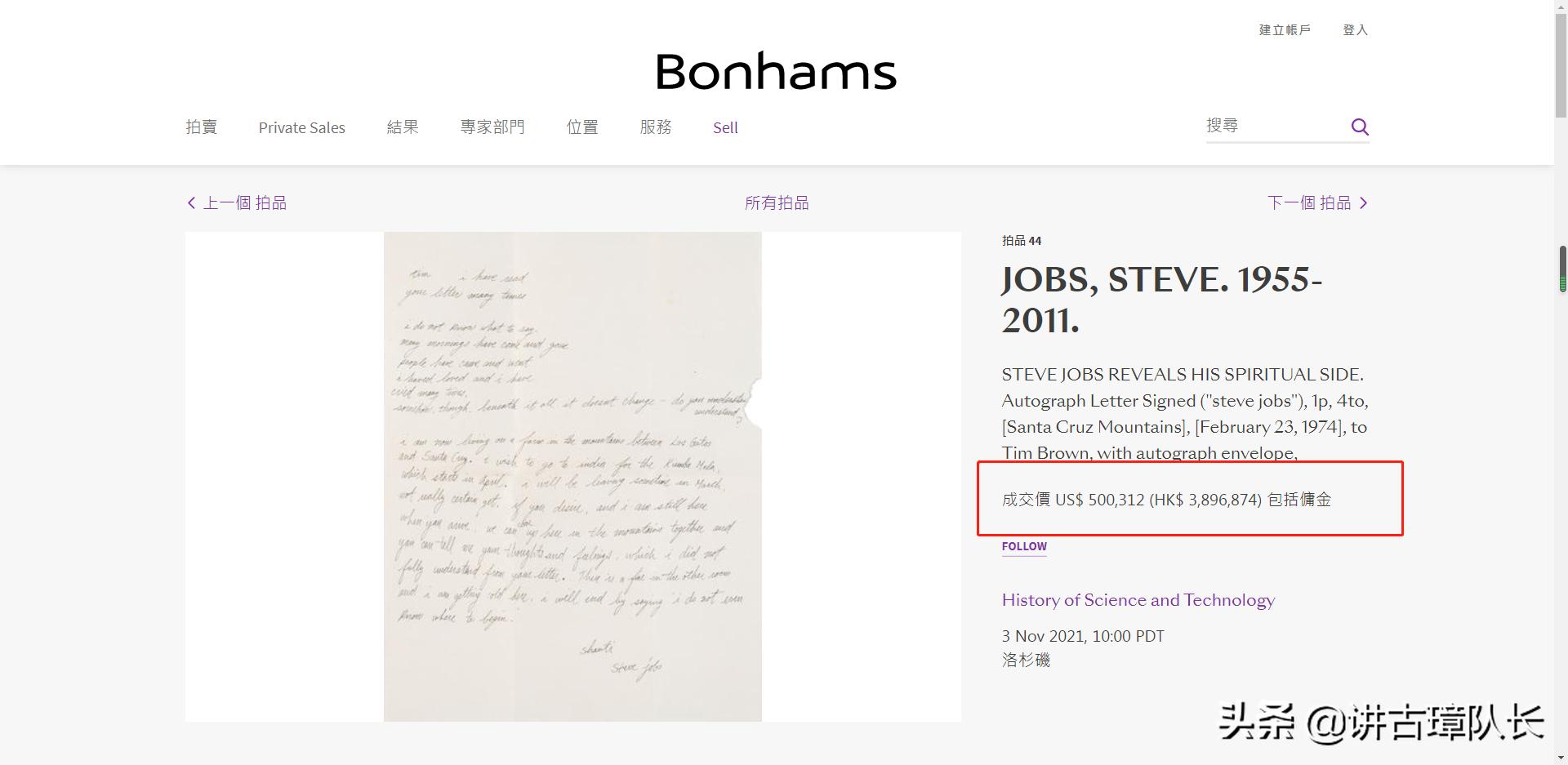Image resolution: width=1568 pixels, height=765 pixels.
Task: Open History of Science and Technology link
Action: 1138,600
